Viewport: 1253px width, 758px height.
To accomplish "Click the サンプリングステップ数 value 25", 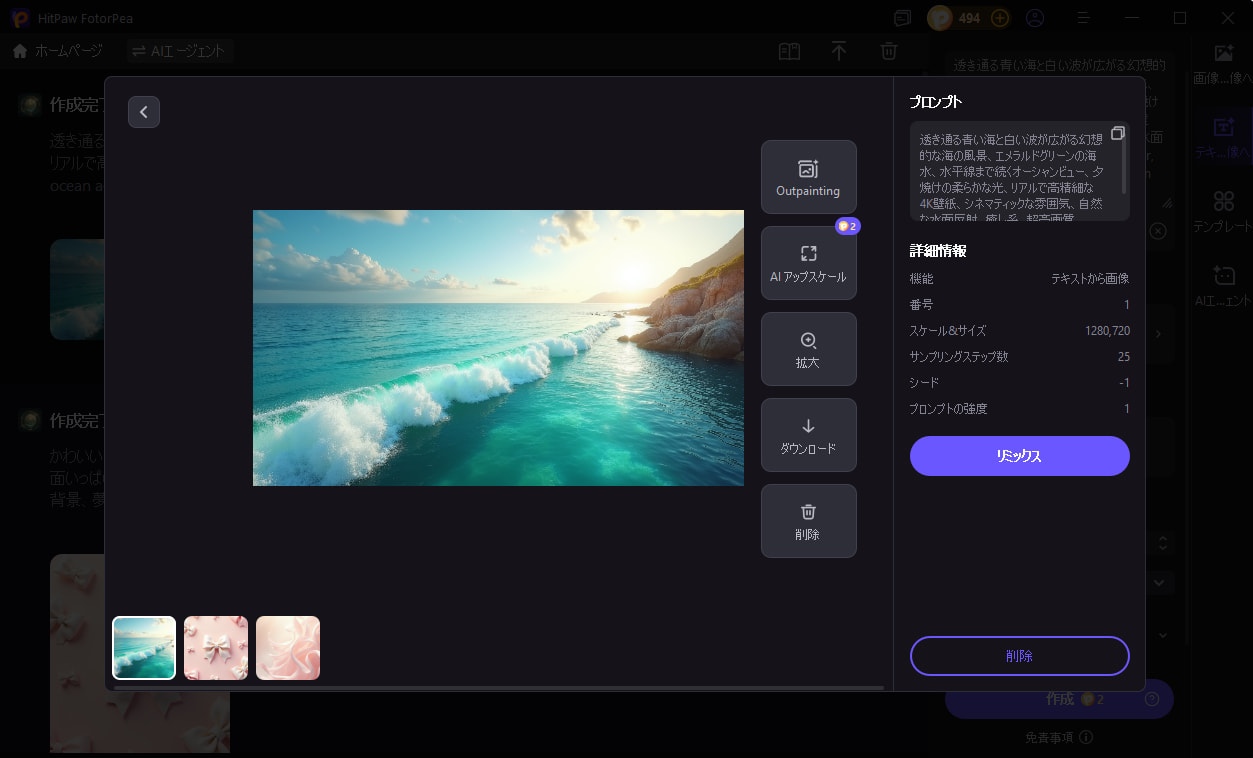I will point(1124,356).
